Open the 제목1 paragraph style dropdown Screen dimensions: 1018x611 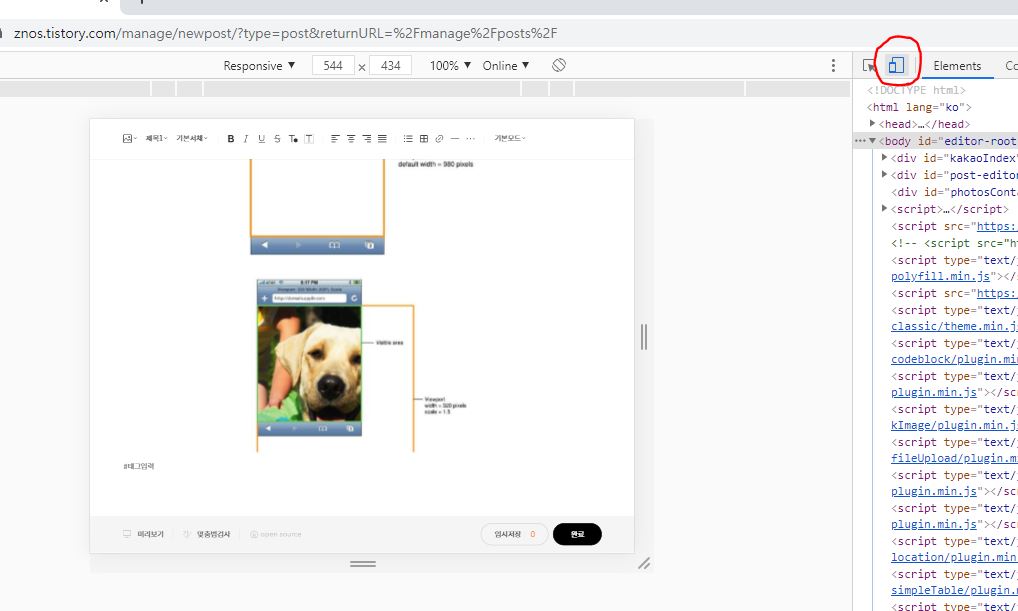[156, 138]
